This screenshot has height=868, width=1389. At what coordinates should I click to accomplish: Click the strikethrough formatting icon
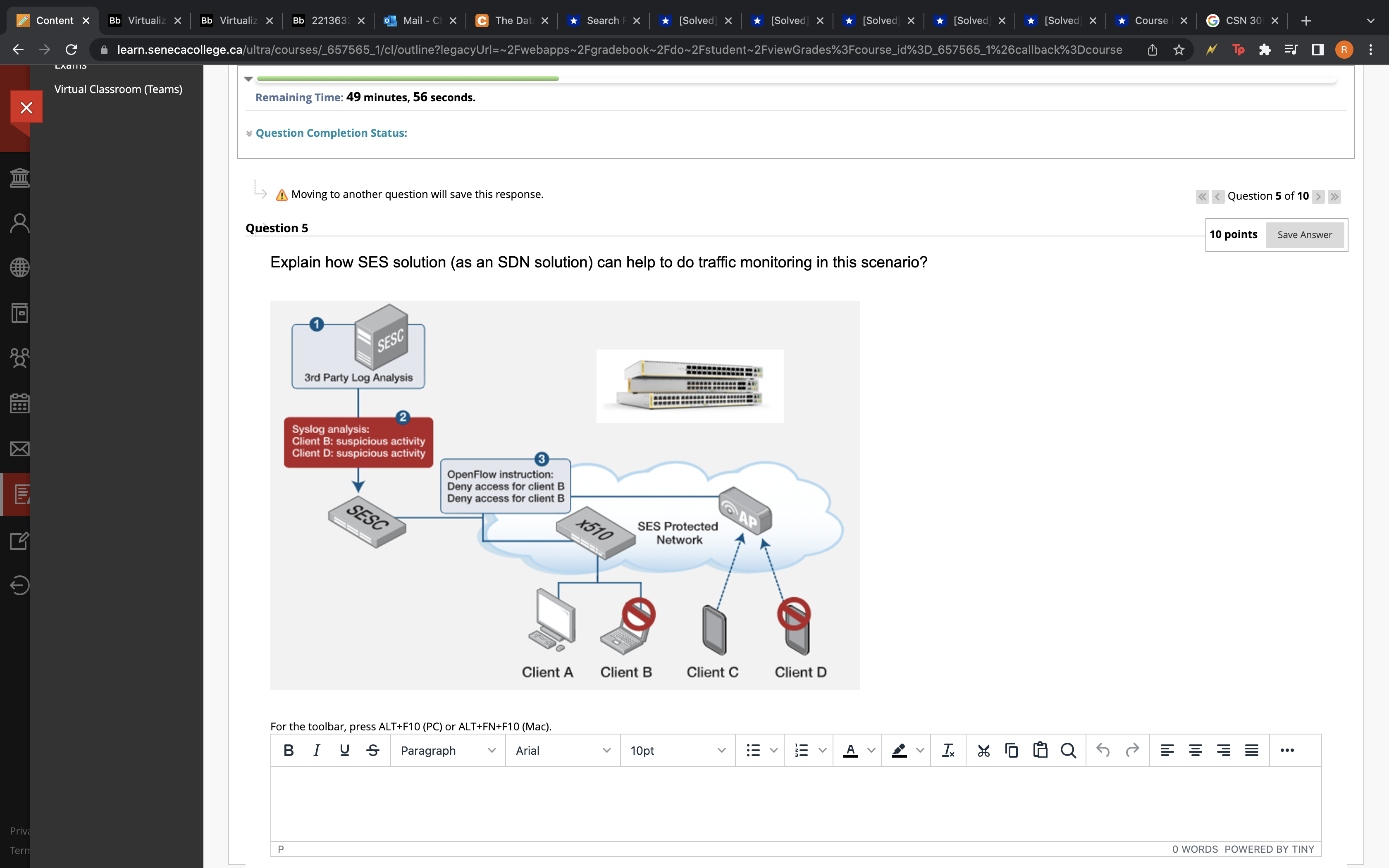(x=372, y=750)
